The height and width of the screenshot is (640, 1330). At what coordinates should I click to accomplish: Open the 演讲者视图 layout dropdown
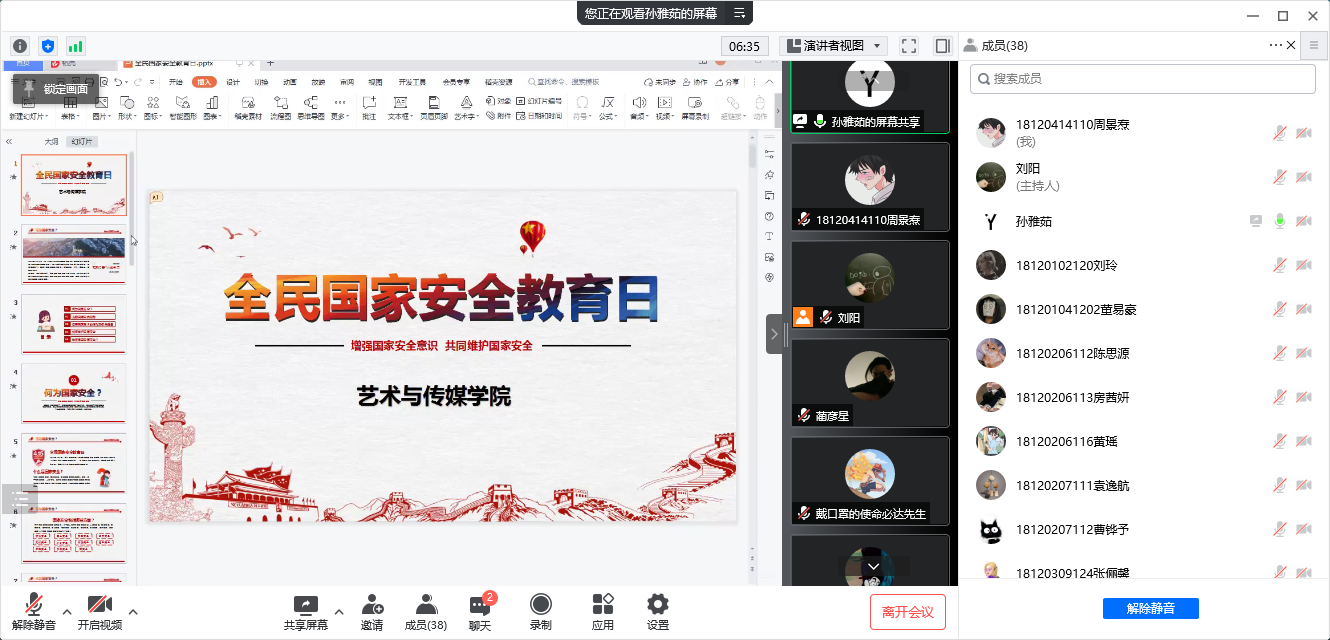(834, 46)
